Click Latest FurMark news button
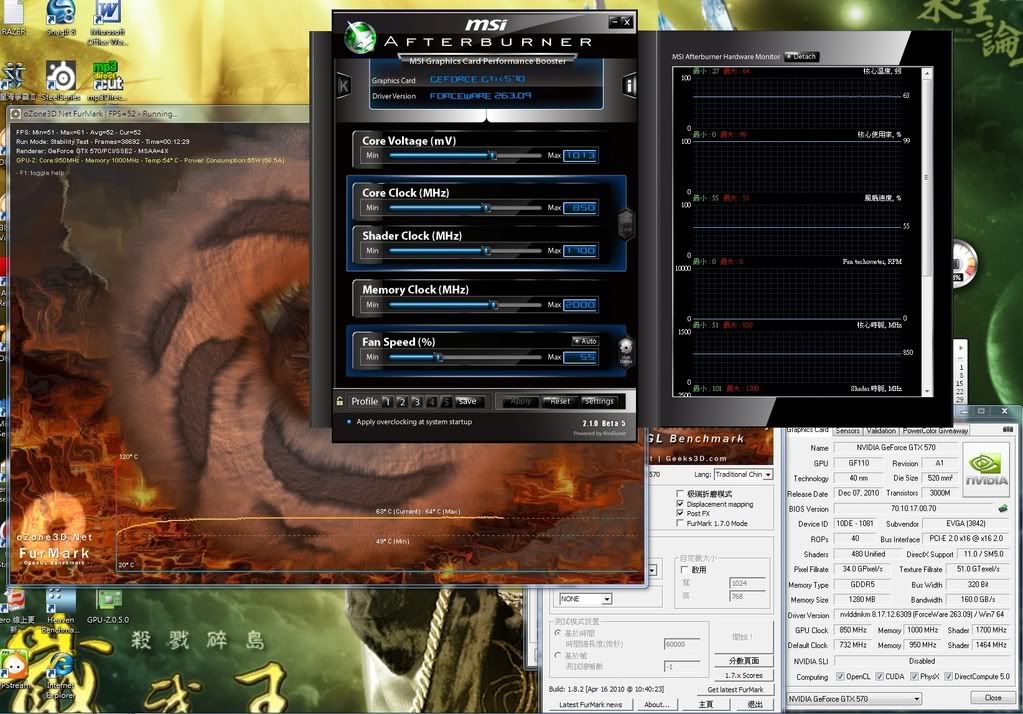The image size is (1023, 714). tap(590, 704)
